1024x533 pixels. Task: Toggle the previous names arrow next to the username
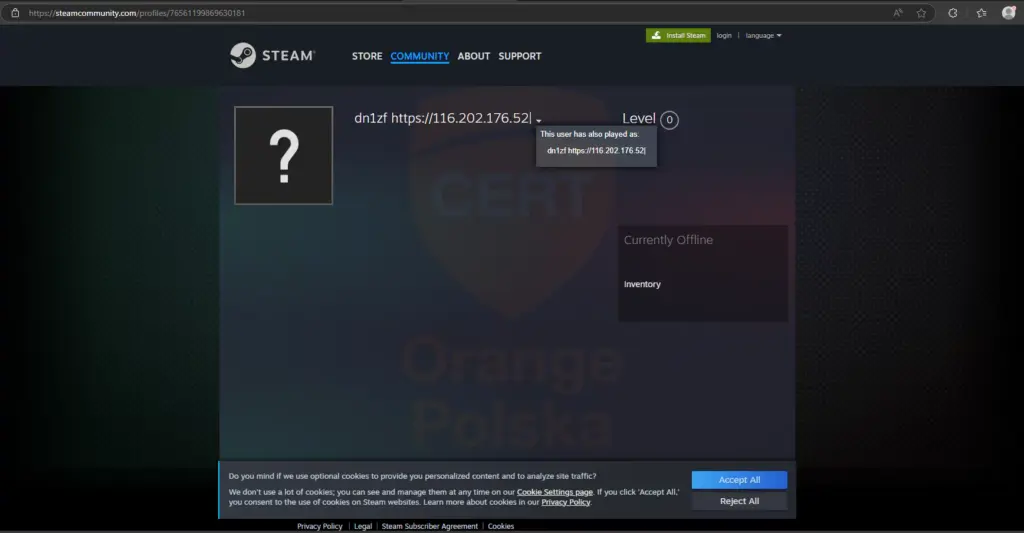tap(539, 121)
